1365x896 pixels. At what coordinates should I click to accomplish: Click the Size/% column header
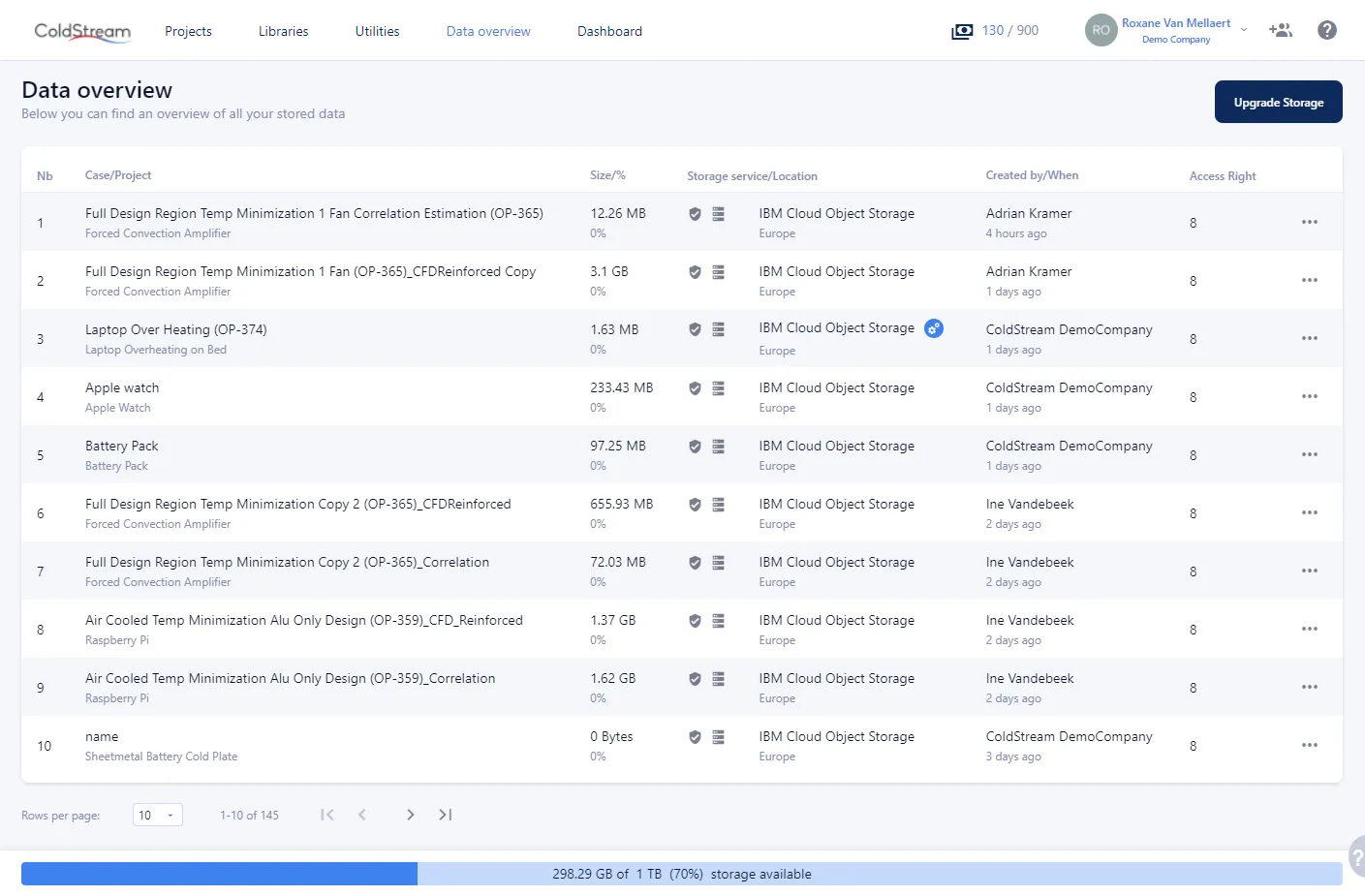click(607, 175)
